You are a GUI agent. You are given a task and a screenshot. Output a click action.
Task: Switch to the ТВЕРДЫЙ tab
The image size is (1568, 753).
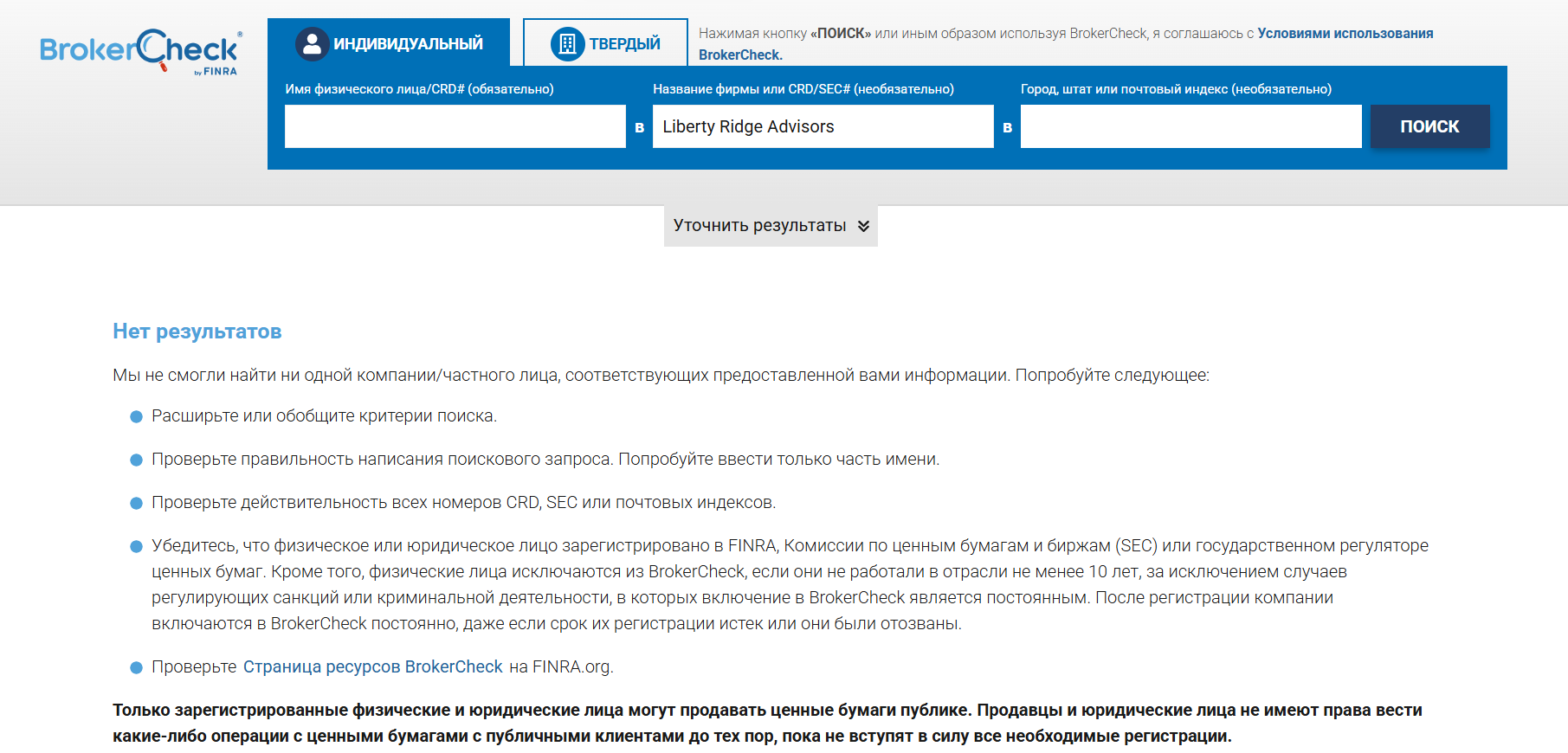[605, 42]
